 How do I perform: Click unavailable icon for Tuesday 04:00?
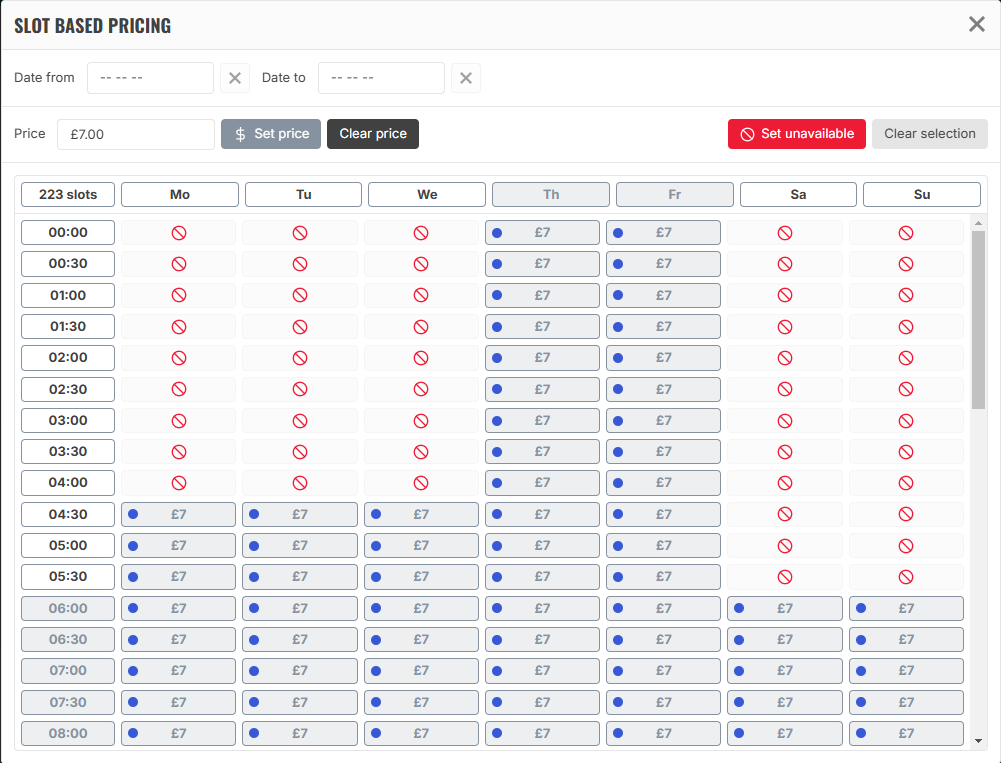click(x=300, y=483)
